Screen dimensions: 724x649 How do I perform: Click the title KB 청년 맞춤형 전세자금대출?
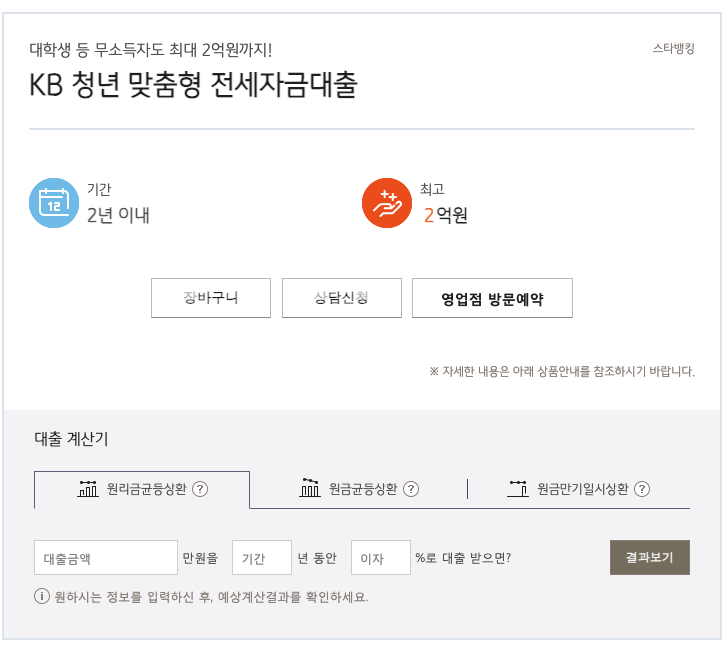coord(193,84)
